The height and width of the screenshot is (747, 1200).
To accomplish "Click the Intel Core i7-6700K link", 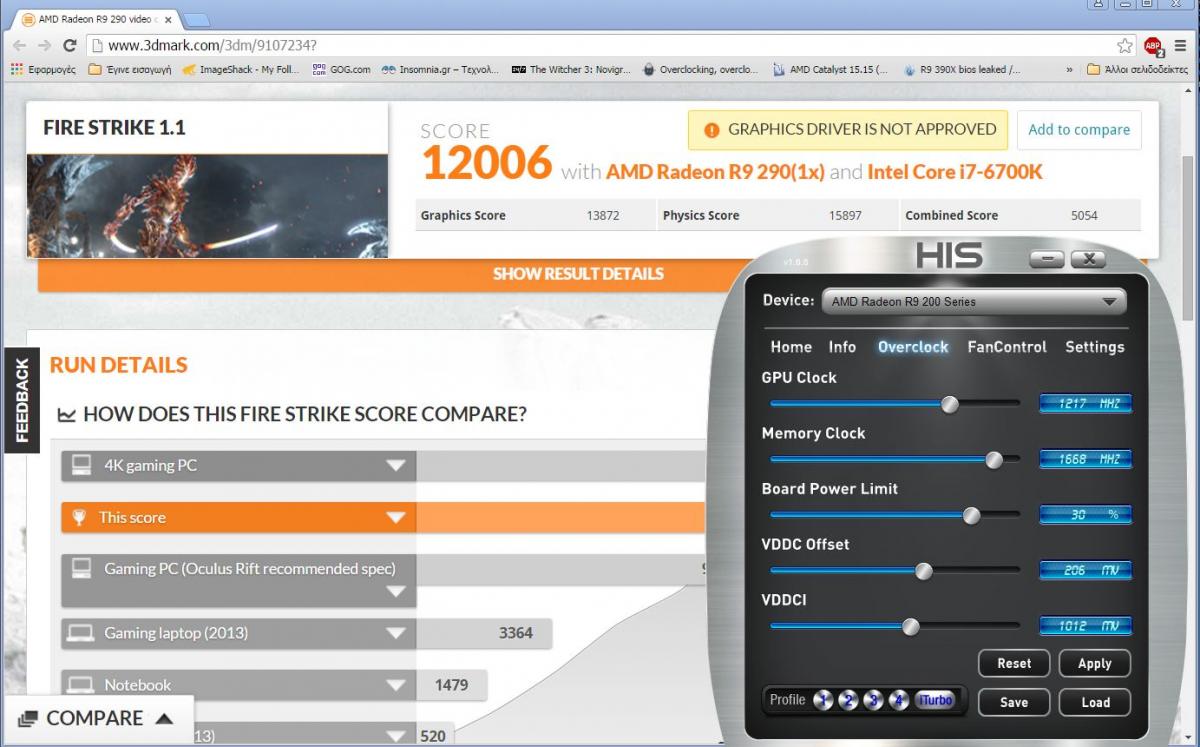I will pyautogui.click(x=955, y=172).
